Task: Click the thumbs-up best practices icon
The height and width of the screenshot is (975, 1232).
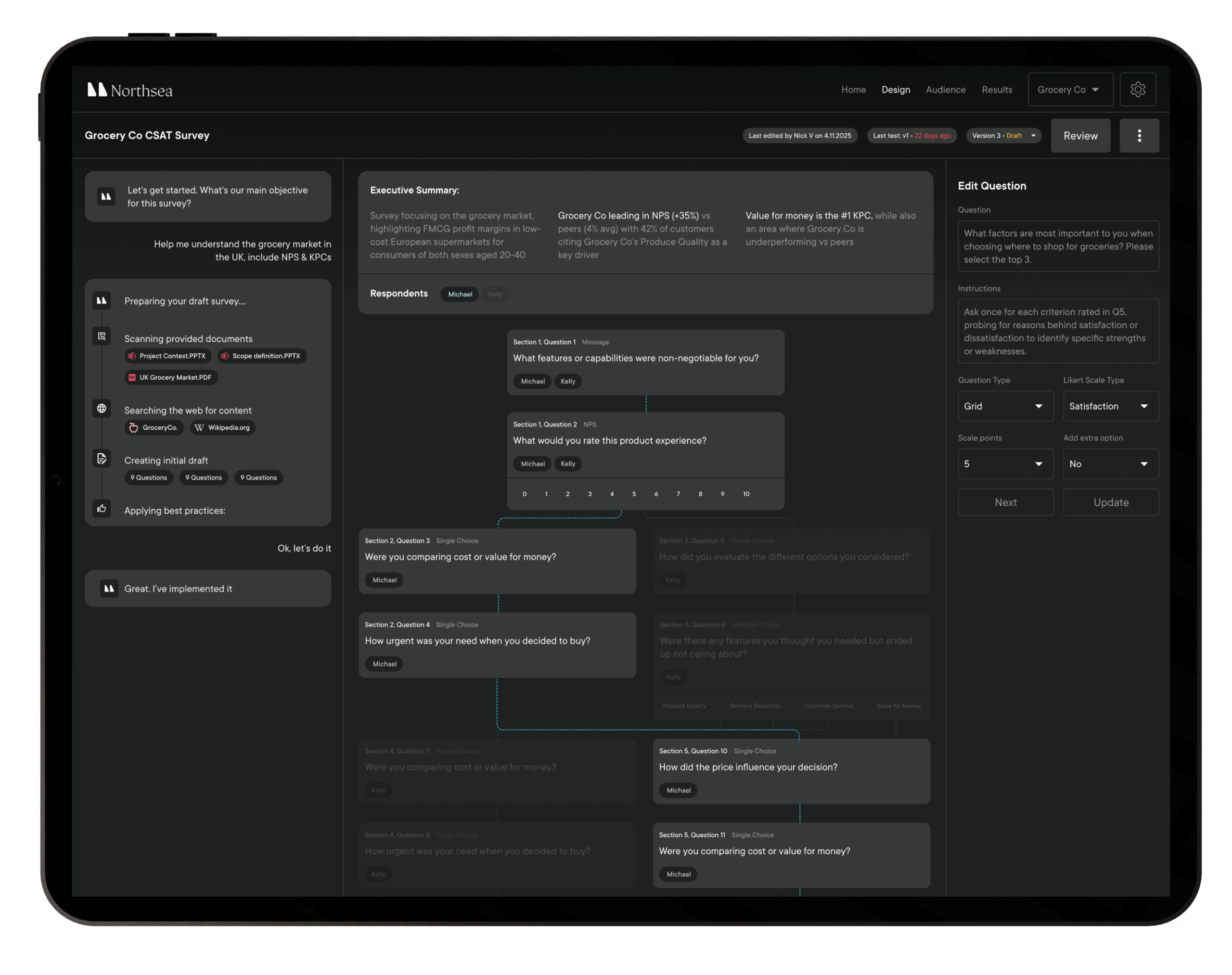Action: click(x=102, y=508)
